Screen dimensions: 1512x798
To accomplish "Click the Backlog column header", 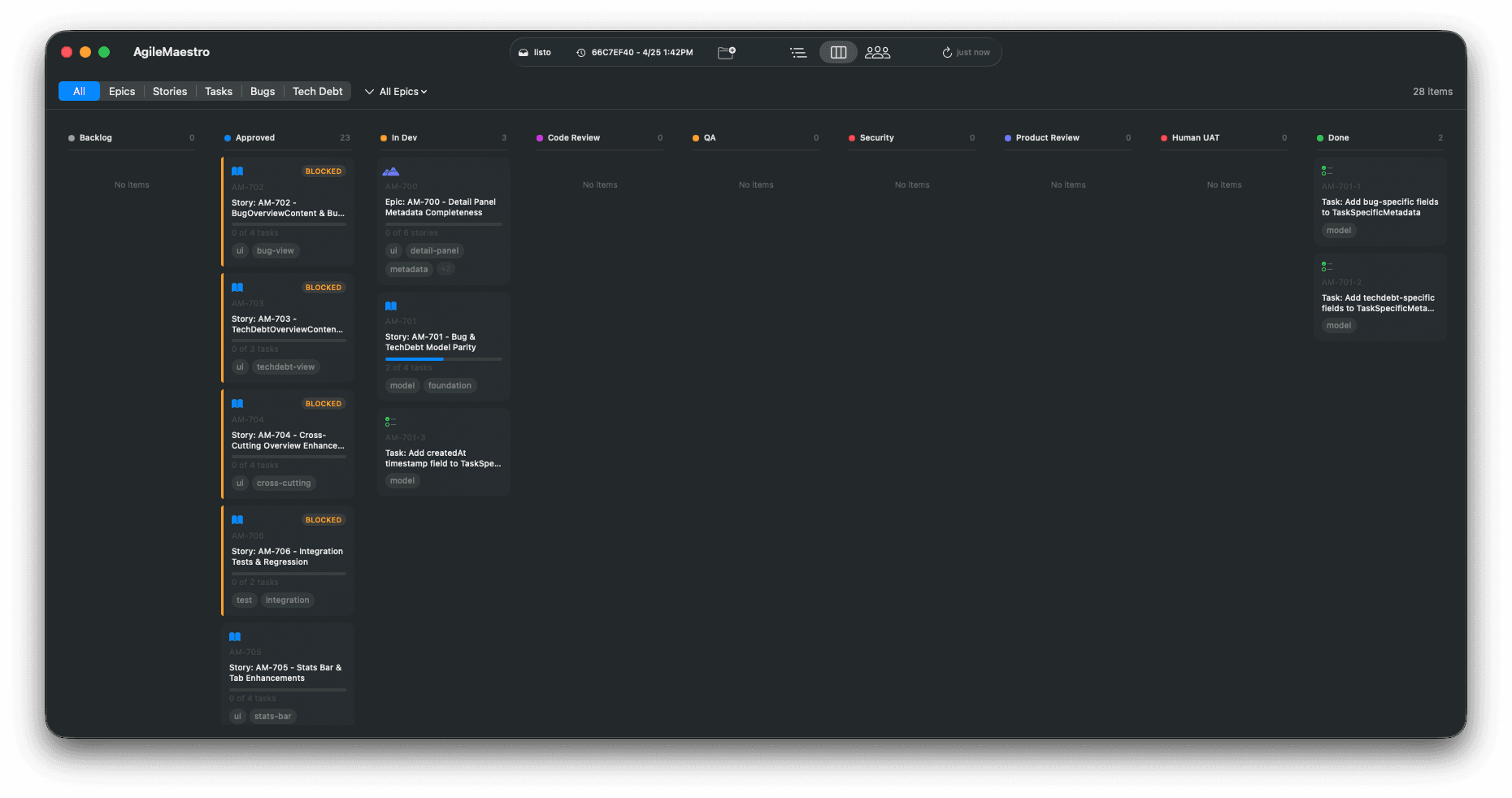I will click(x=132, y=138).
